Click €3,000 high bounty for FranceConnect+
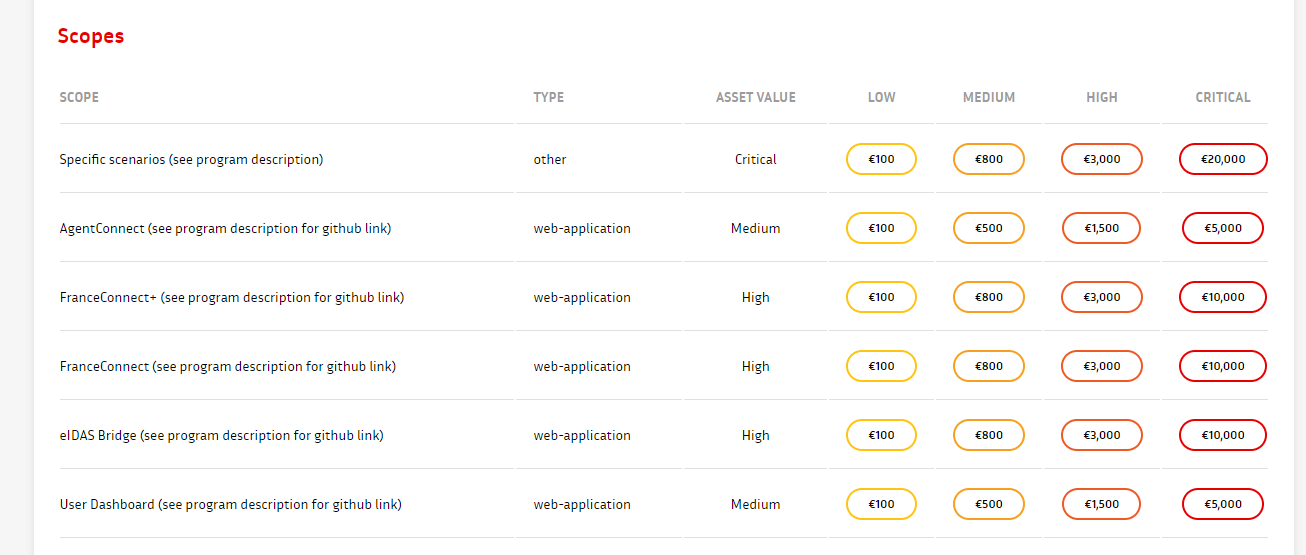 coord(1102,297)
